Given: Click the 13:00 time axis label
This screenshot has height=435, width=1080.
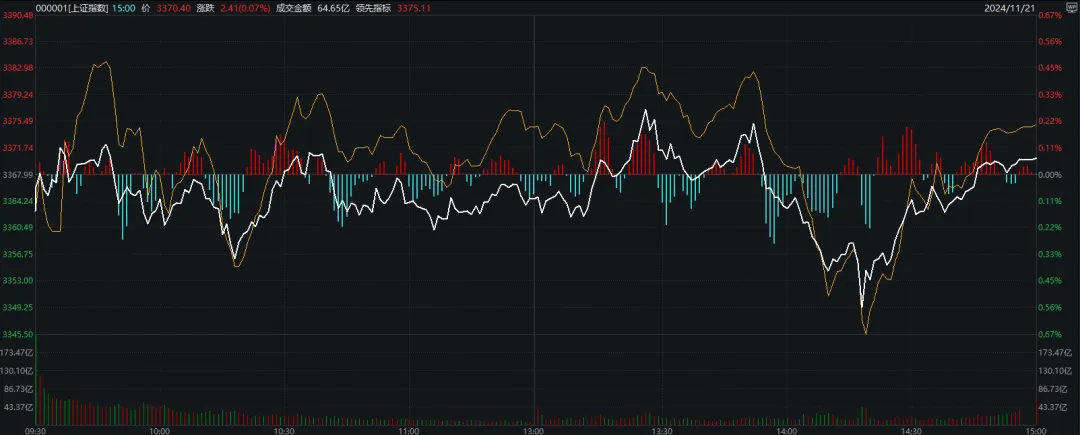Looking at the screenshot, I should click(x=535, y=429).
